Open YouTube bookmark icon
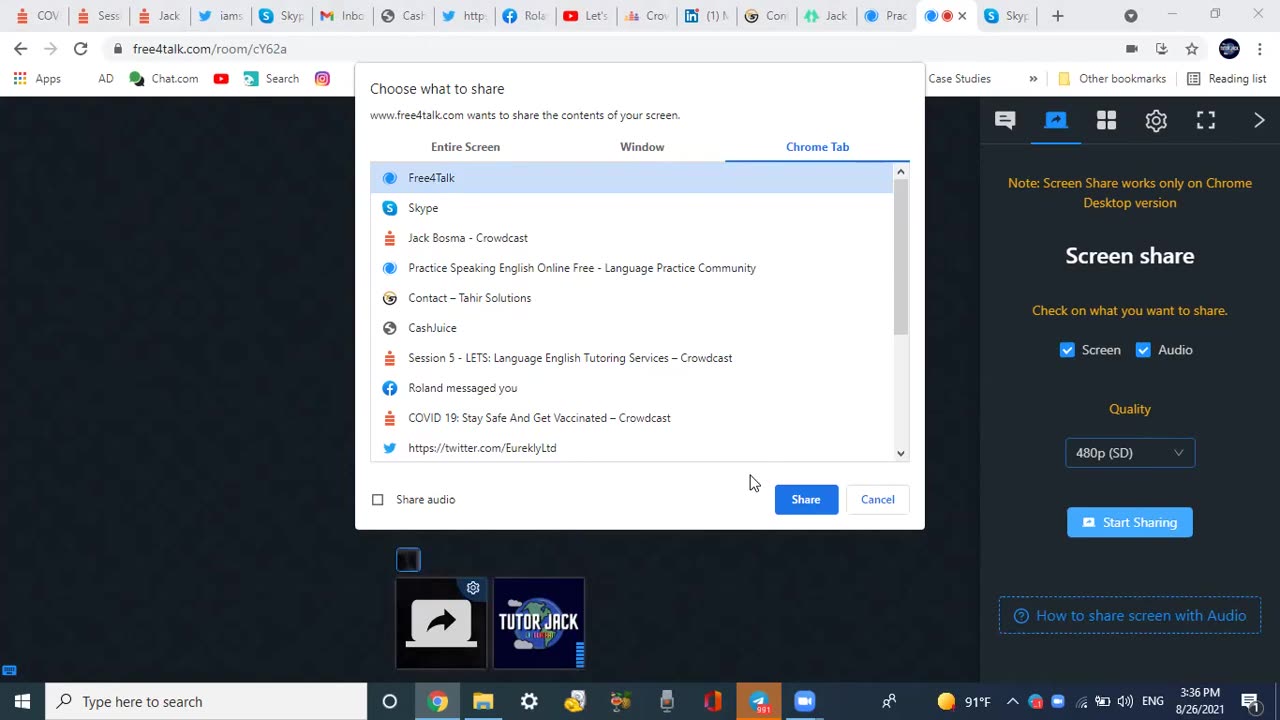 [x=221, y=79]
